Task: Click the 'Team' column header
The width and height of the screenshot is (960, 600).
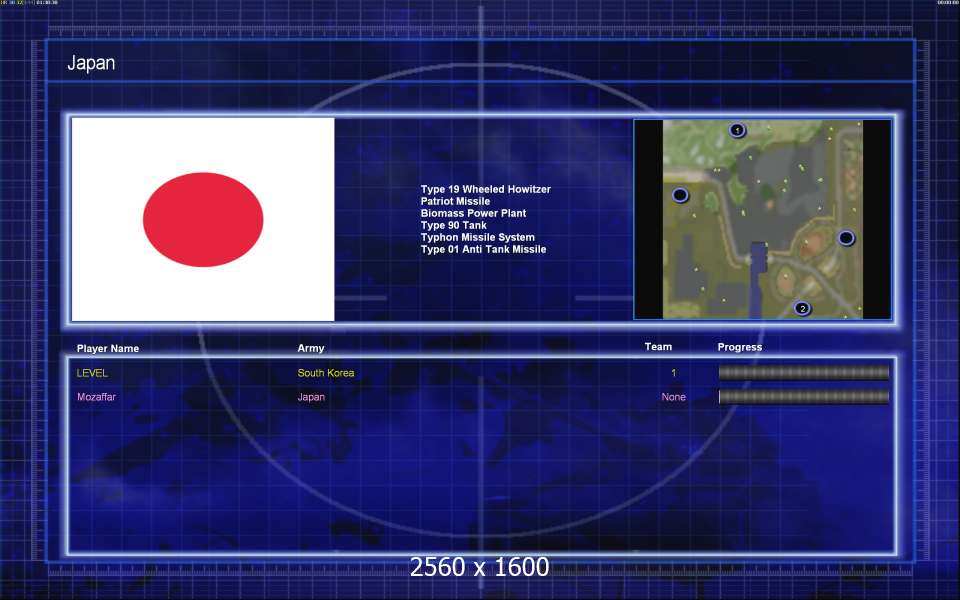Action: pos(658,347)
